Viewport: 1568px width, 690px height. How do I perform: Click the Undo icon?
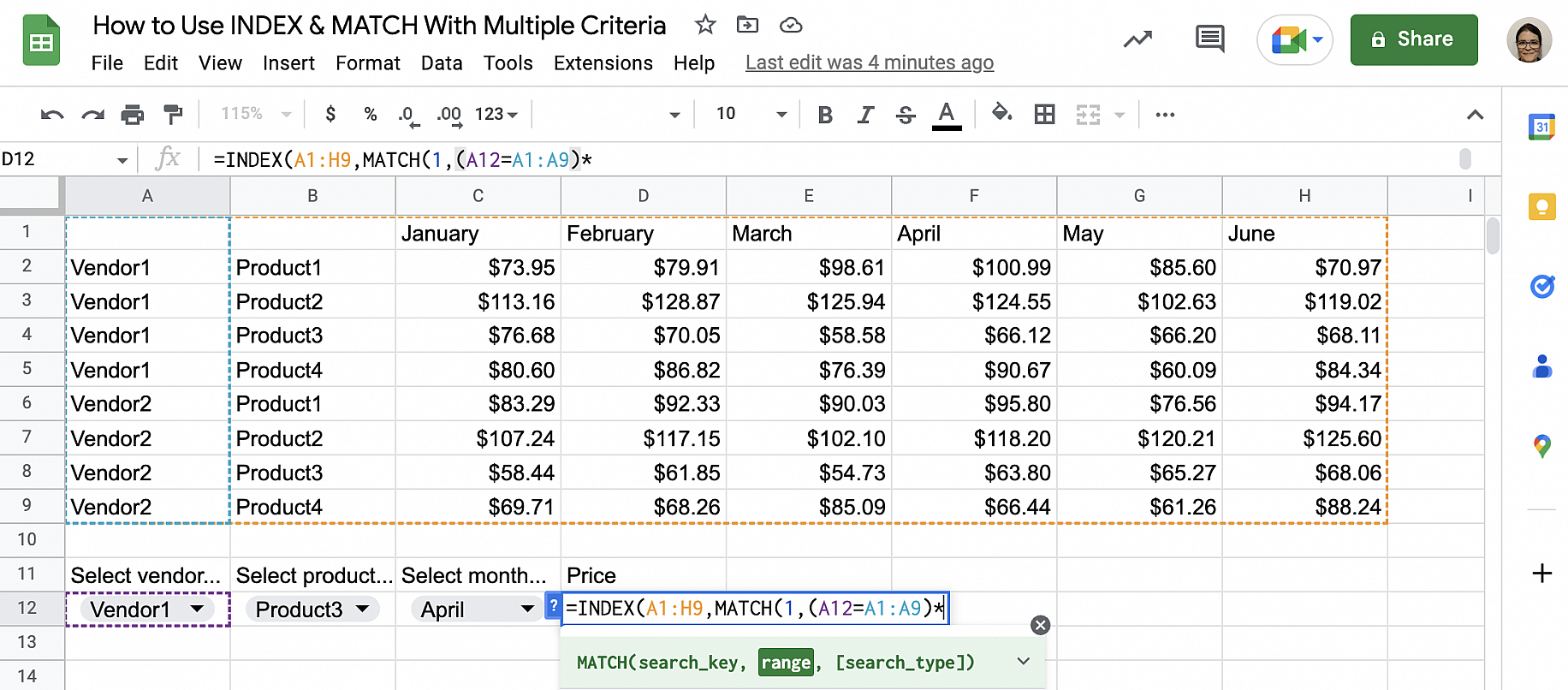(52, 115)
